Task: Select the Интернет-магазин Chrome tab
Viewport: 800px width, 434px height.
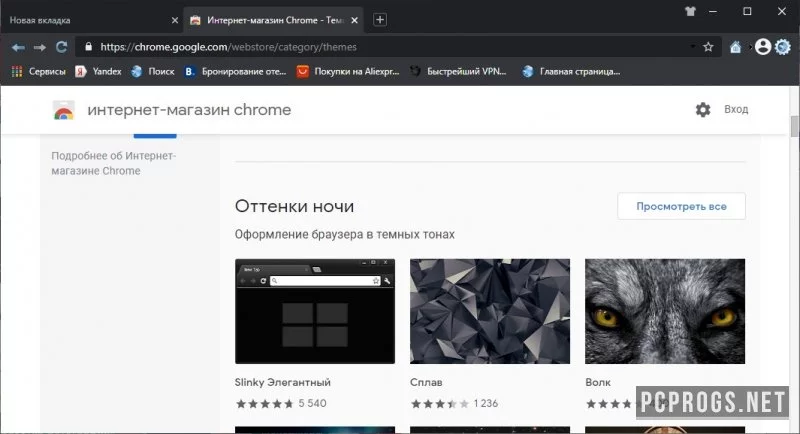Action: coord(273,20)
